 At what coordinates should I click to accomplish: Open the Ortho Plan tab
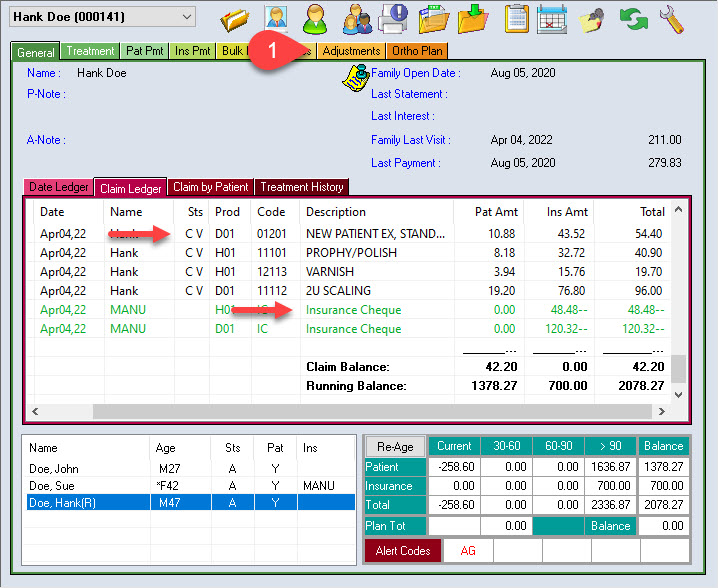(x=417, y=51)
